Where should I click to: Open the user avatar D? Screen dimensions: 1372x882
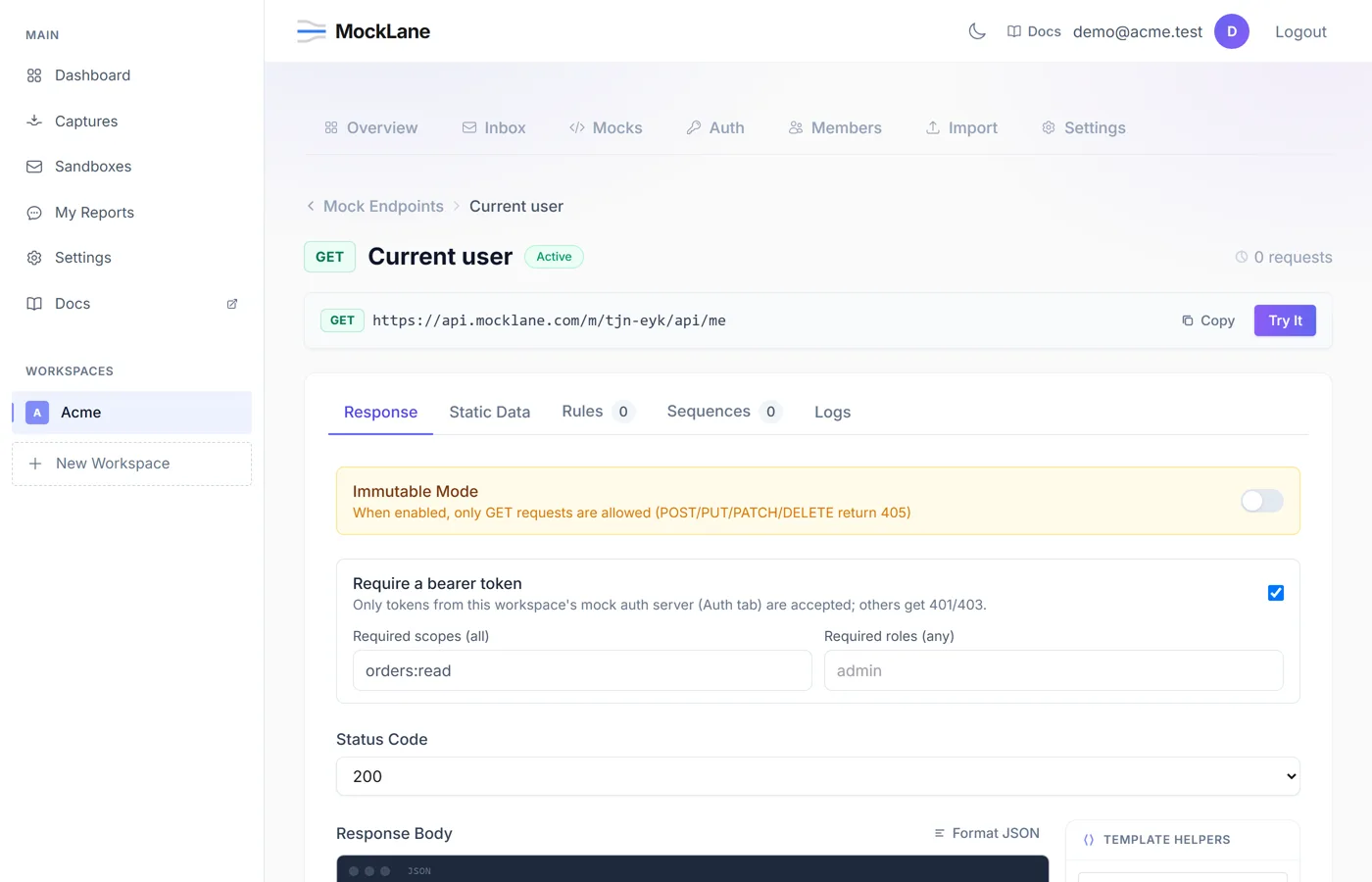tap(1232, 31)
